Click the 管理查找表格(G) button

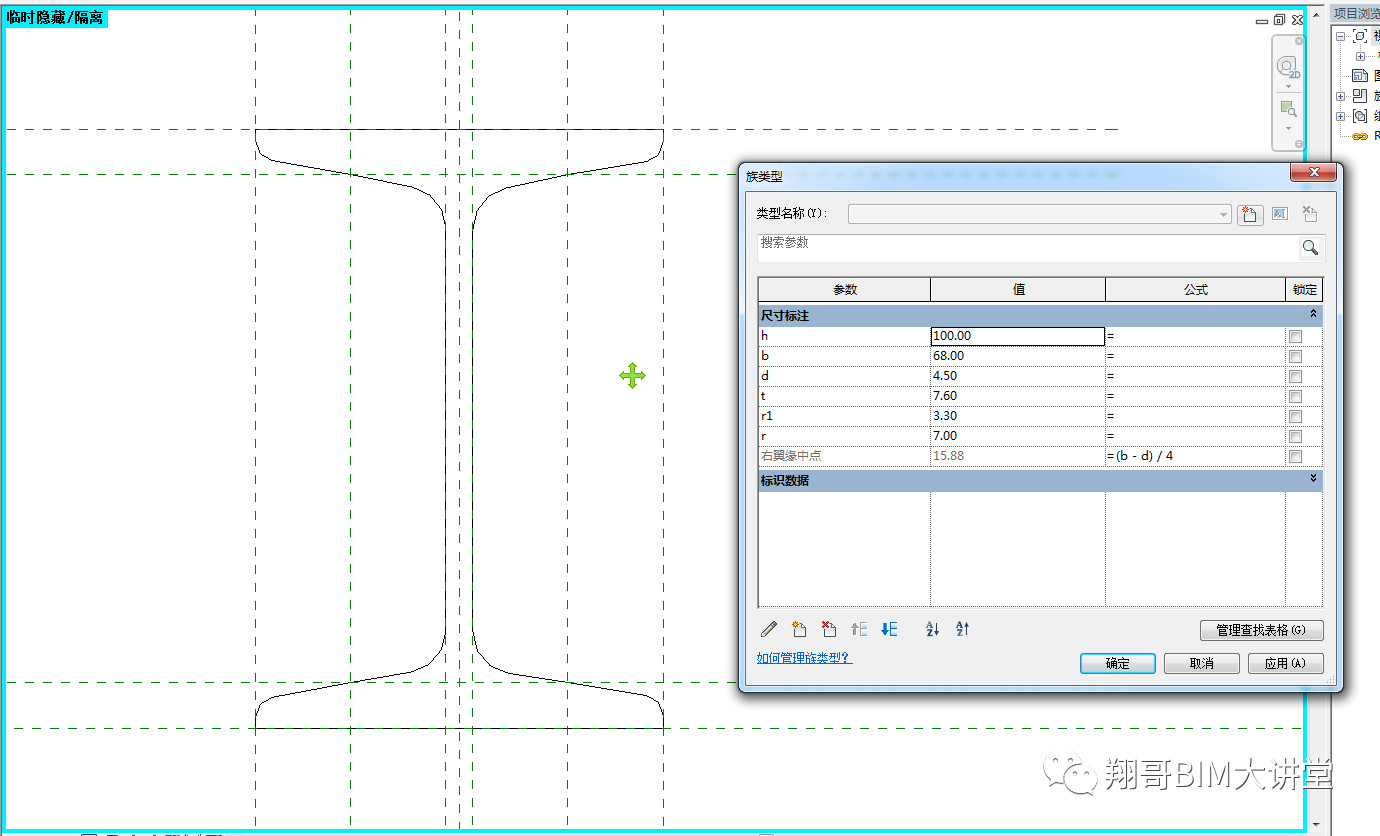pos(1261,630)
